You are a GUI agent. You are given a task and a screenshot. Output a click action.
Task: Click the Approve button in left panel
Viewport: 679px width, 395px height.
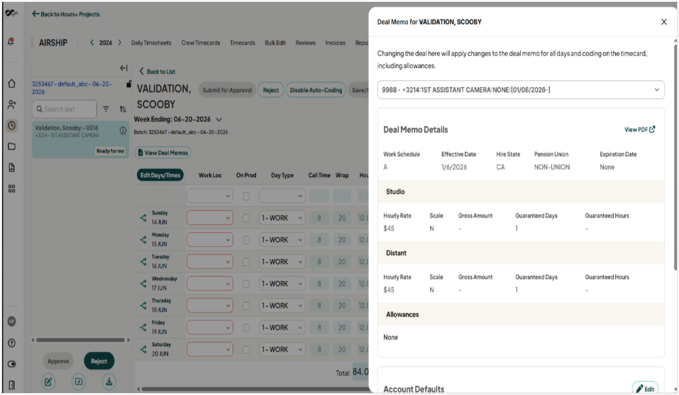pyautogui.click(x=58, y=361)
